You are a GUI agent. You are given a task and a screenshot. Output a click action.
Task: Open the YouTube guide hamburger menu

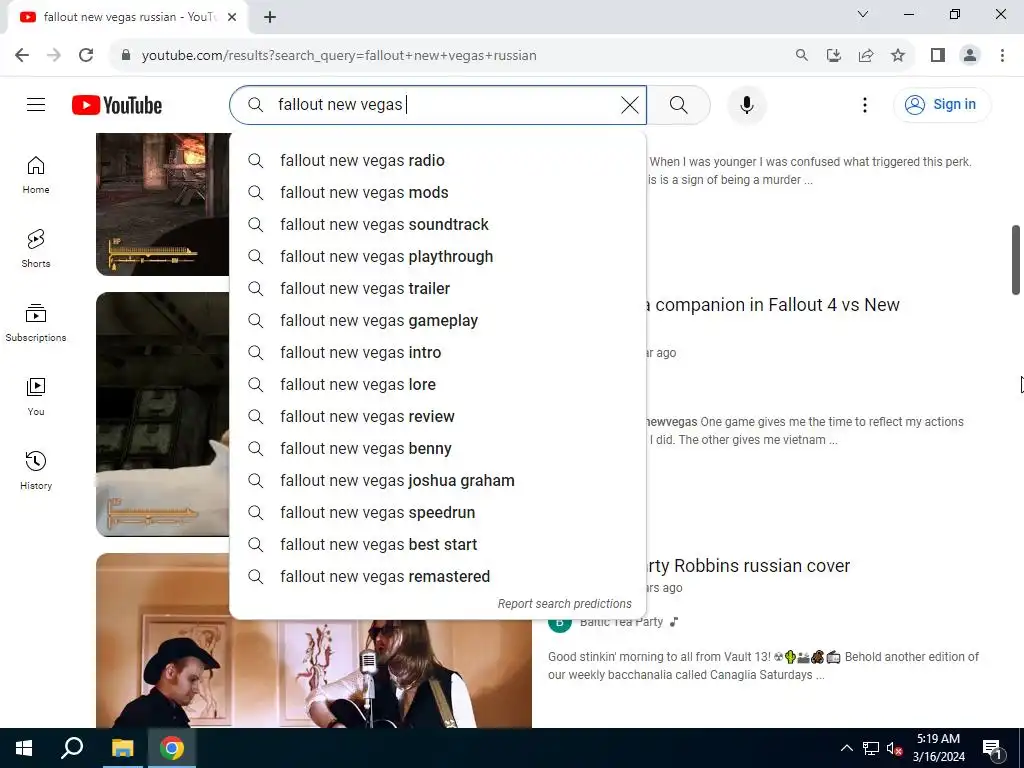(36, 104)
